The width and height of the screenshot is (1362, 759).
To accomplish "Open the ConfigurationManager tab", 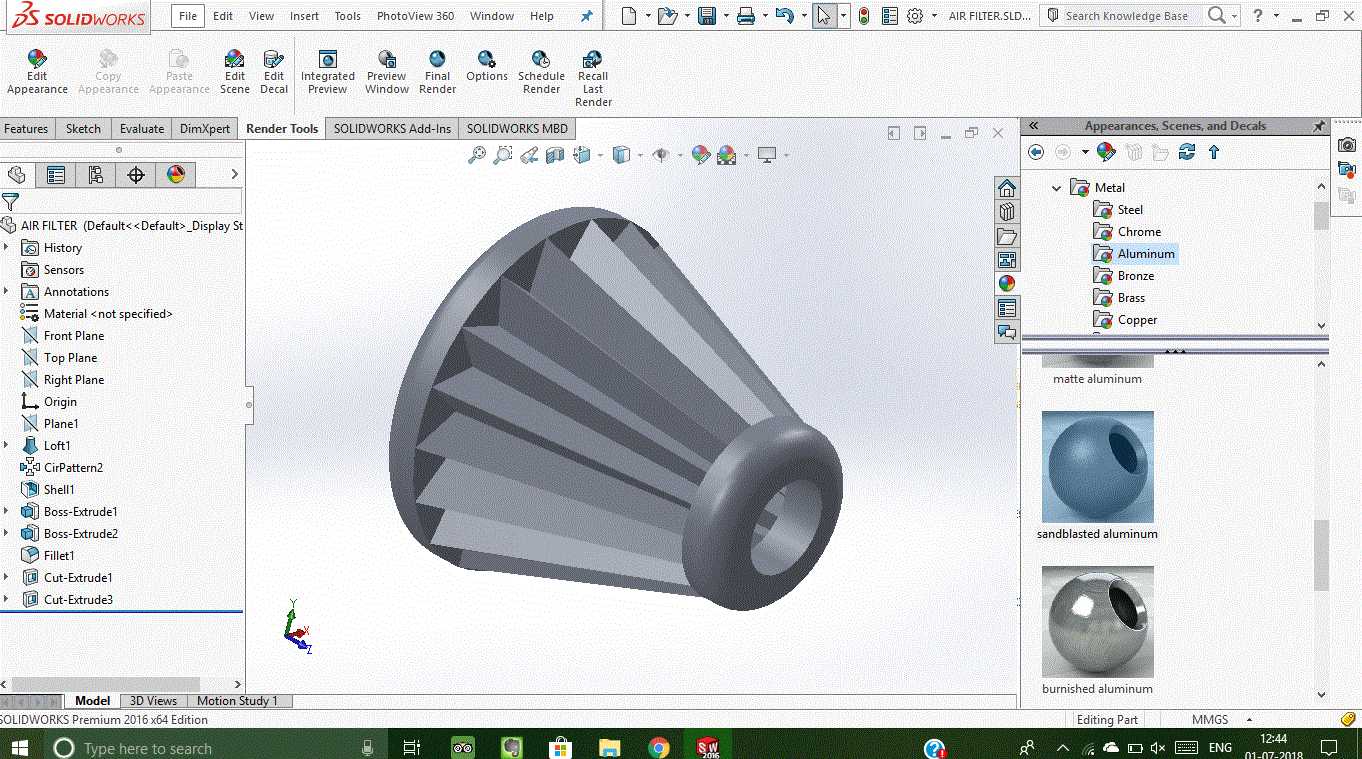I will click(96, 175).
